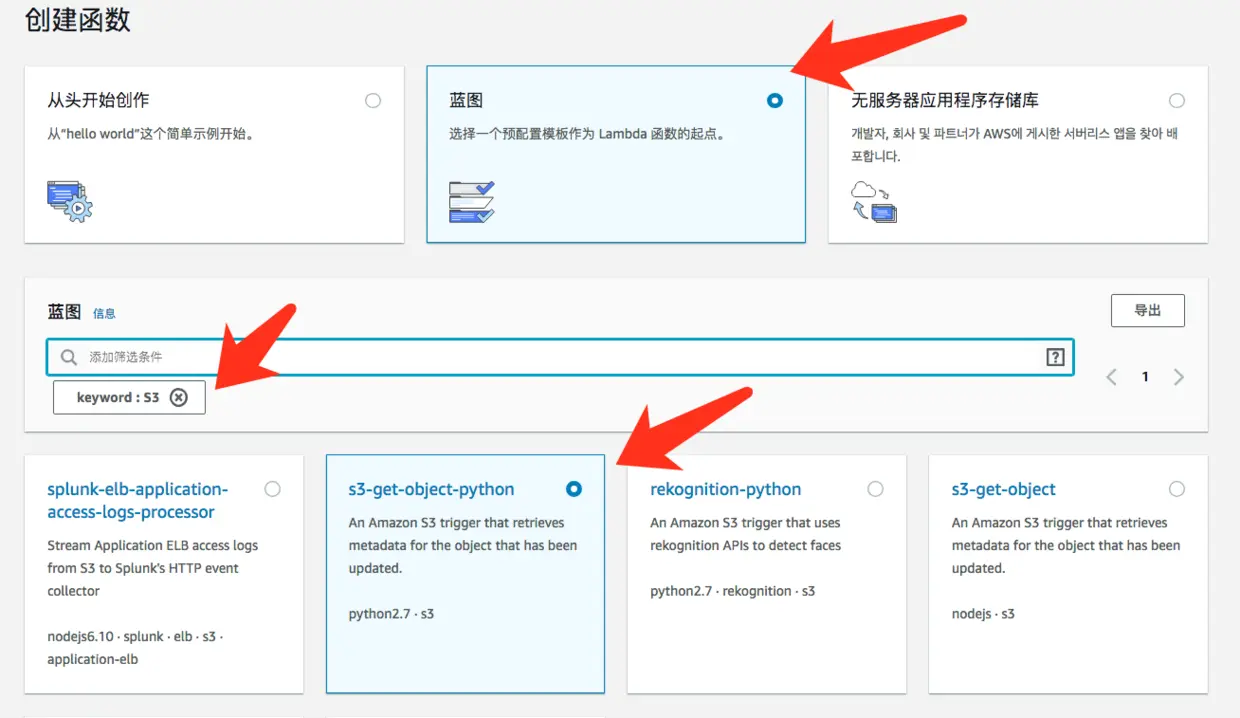Click page number 1
The image size is (1240, 718).
[1145, 377]
